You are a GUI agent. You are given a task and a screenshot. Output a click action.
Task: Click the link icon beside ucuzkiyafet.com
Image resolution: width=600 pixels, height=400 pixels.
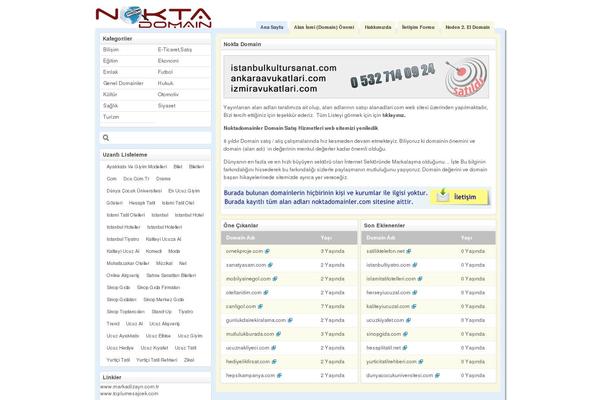408,320
